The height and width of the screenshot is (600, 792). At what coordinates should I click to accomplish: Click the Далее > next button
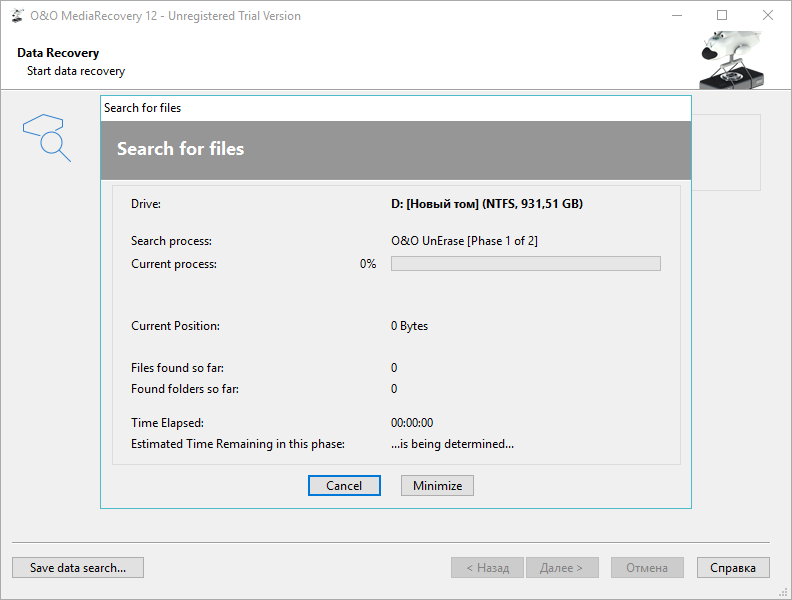click(x=562, y=568)
